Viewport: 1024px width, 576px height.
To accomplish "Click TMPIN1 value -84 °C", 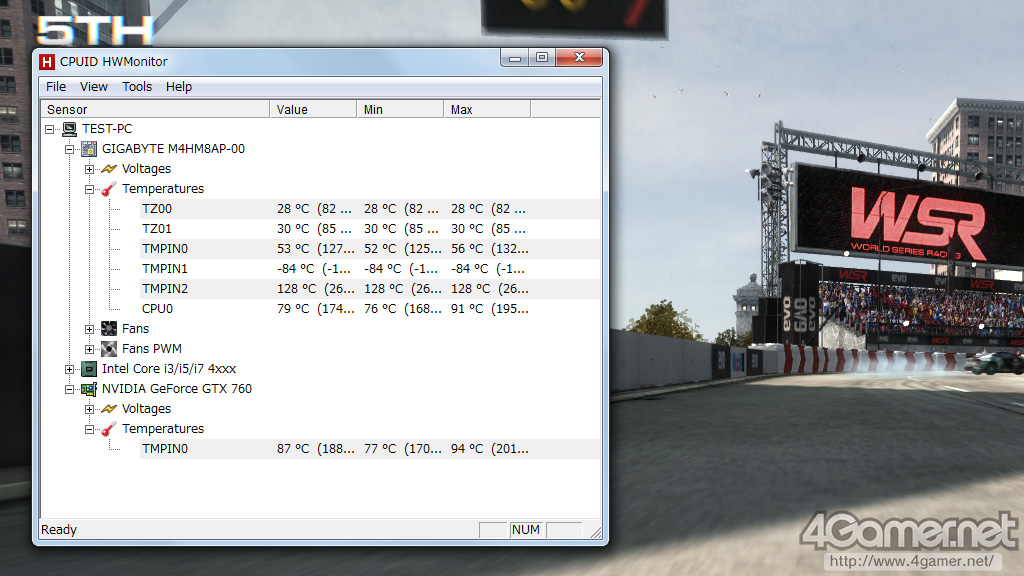I will [x=313, y=269].
